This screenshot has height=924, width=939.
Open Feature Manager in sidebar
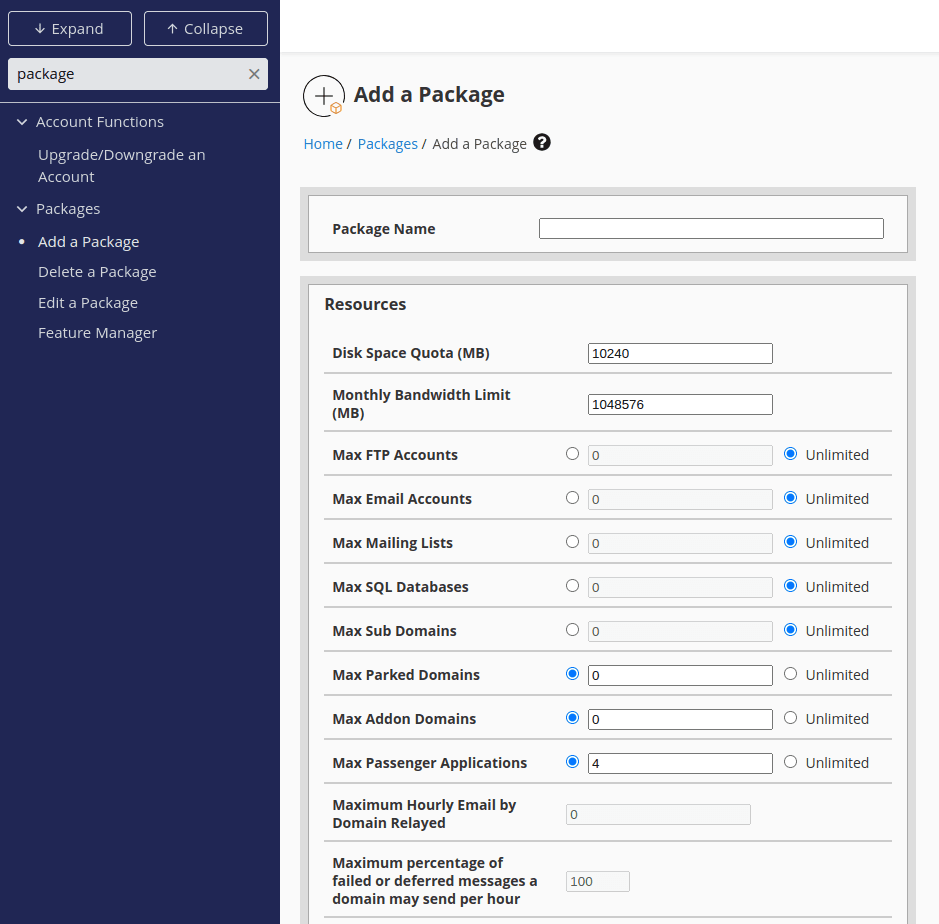pos(98,333)
